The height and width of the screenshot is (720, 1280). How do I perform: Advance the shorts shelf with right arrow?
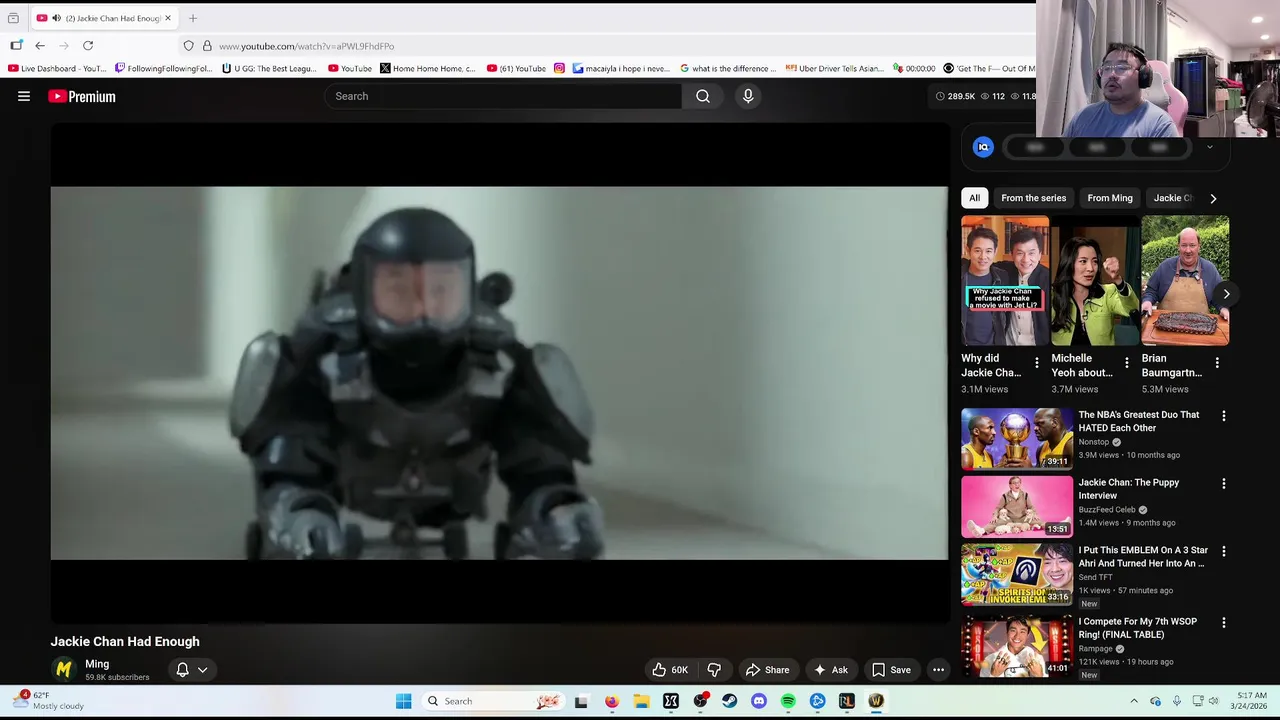(1226, 294)
